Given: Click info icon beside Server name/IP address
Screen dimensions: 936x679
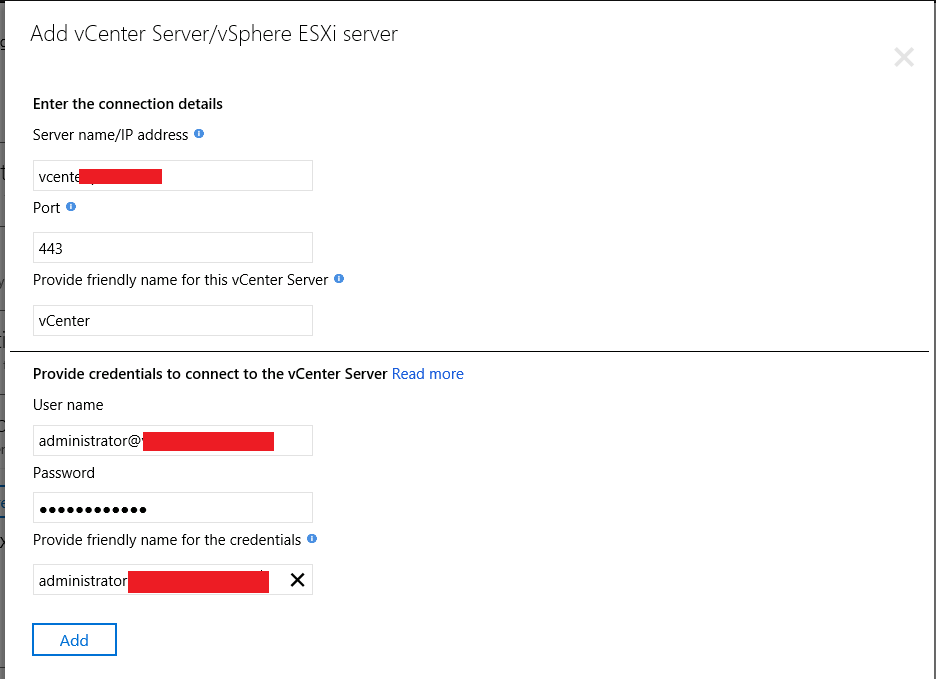Looking at the screenshot, I should tap(199, 134).
